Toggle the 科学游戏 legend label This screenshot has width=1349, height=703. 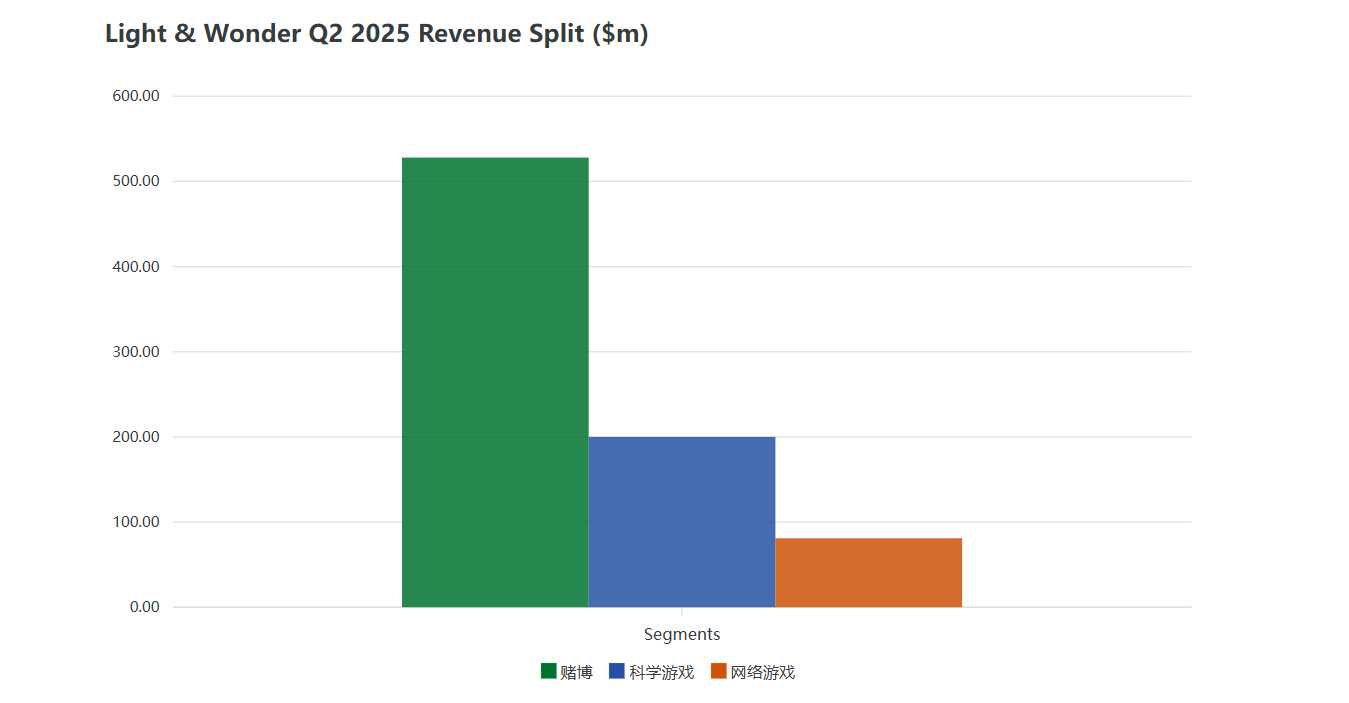662,672
